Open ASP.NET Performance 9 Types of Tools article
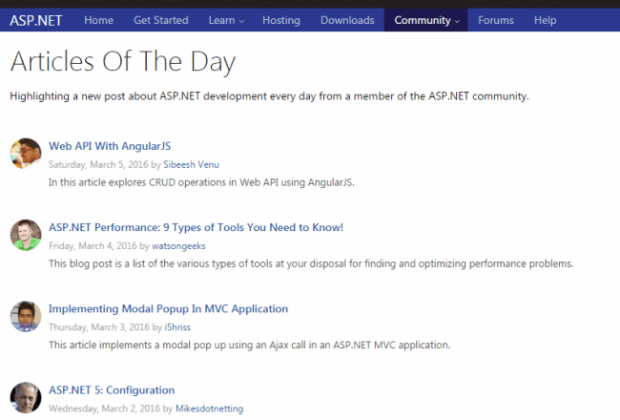620x420 pixels. (x=196, y=227)
